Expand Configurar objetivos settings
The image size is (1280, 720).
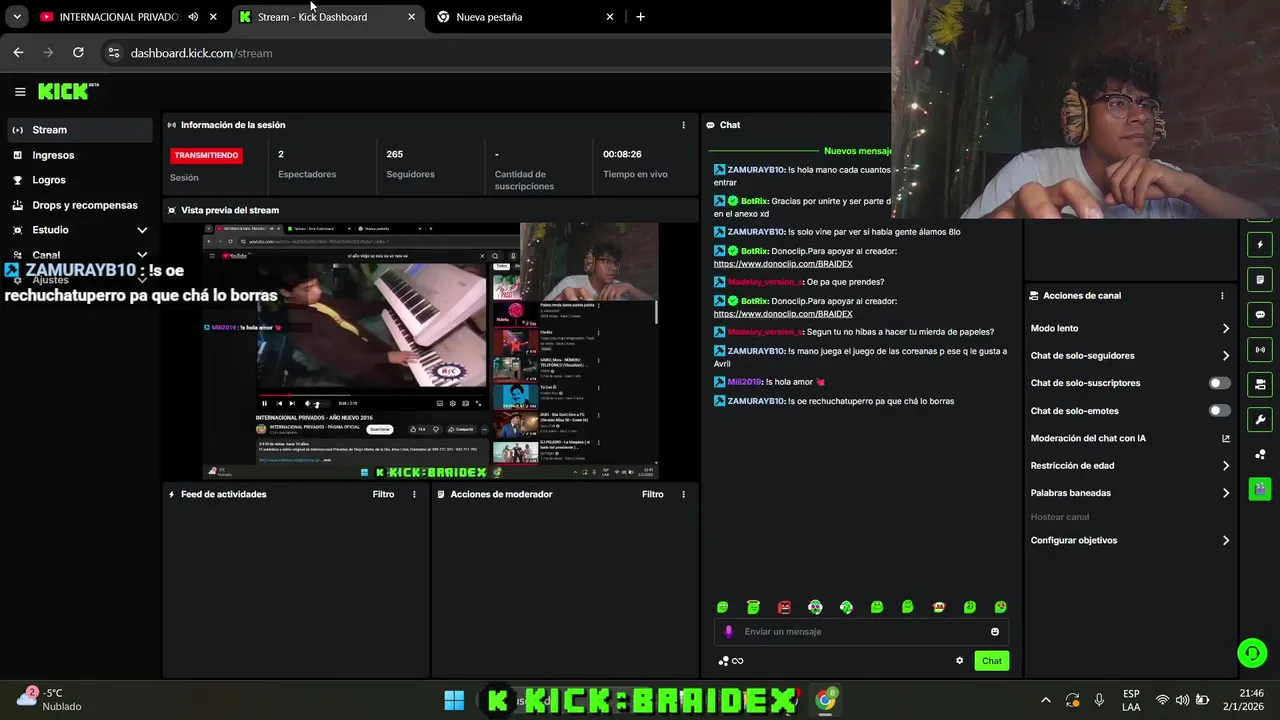click(1226, 540)
